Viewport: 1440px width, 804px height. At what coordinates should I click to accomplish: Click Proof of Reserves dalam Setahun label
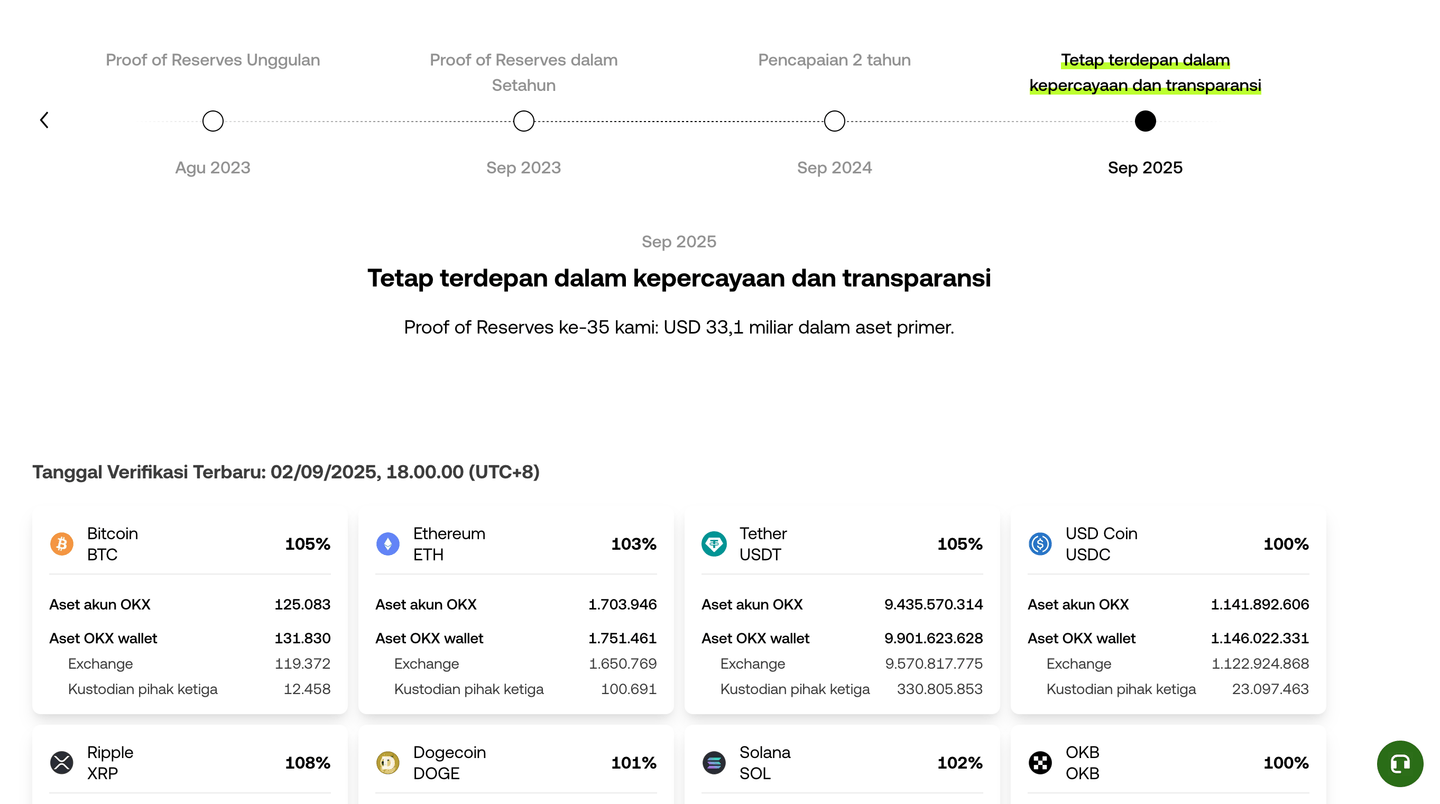[x=524, y=72]
